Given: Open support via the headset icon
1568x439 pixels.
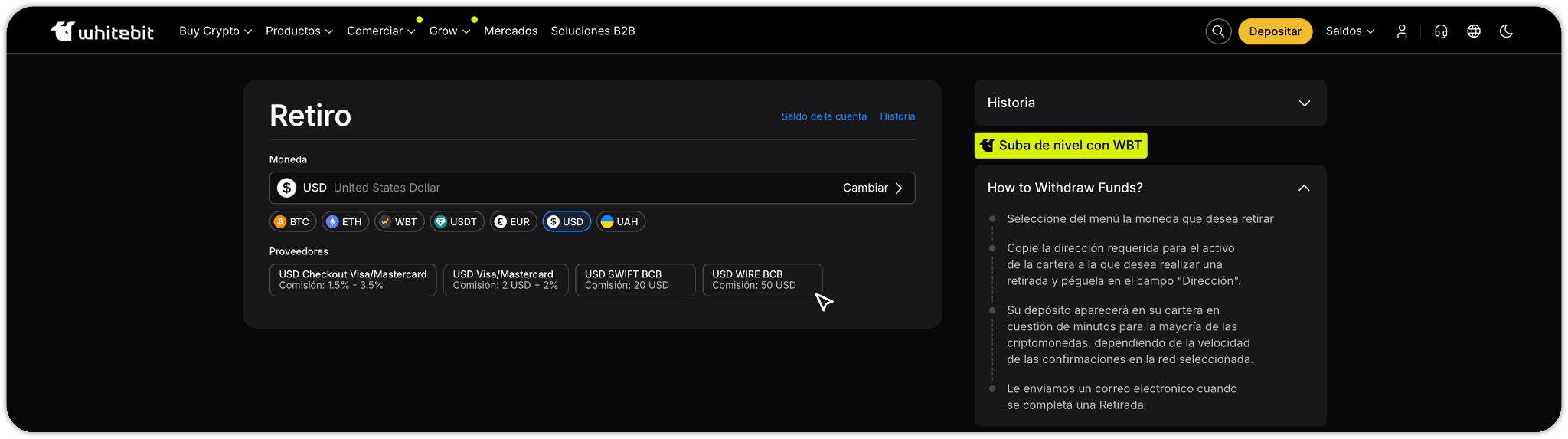Looking at the screenshot, I should tap(1441, 31).
